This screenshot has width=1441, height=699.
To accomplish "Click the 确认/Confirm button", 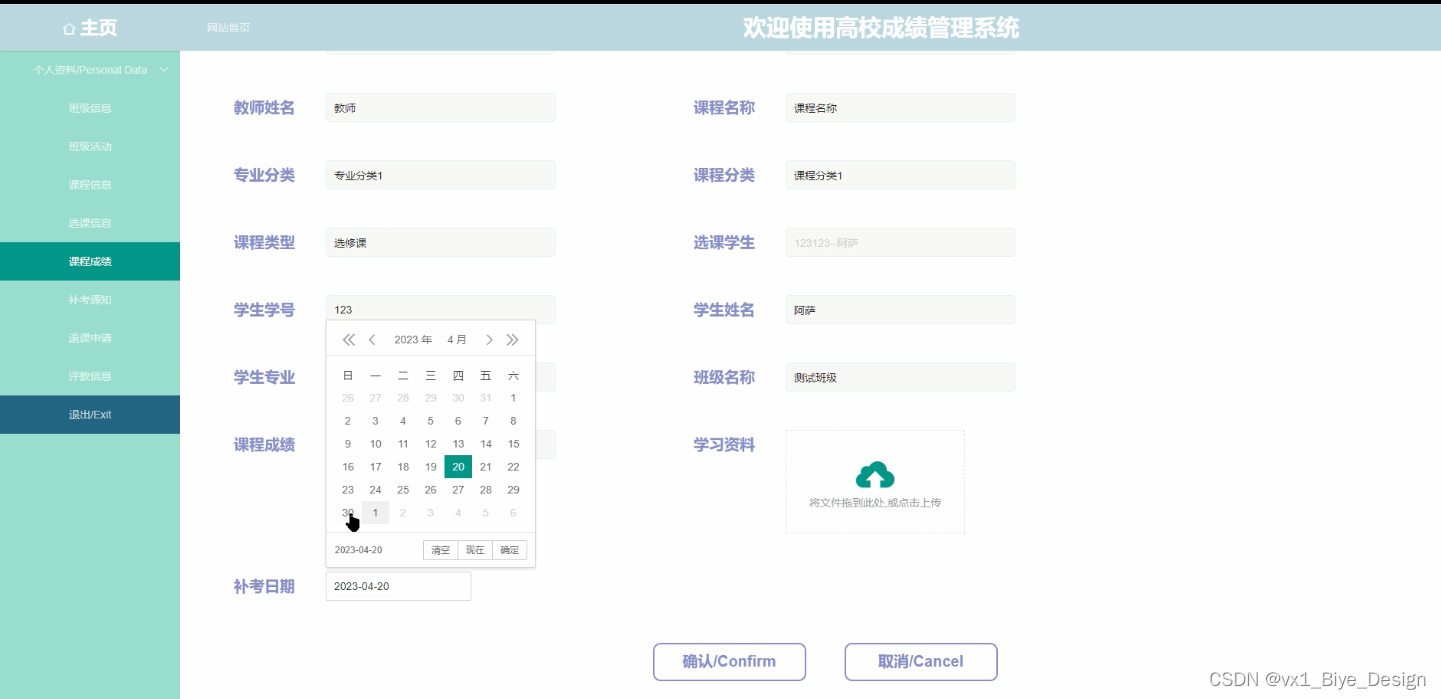I will pos(729,661).
